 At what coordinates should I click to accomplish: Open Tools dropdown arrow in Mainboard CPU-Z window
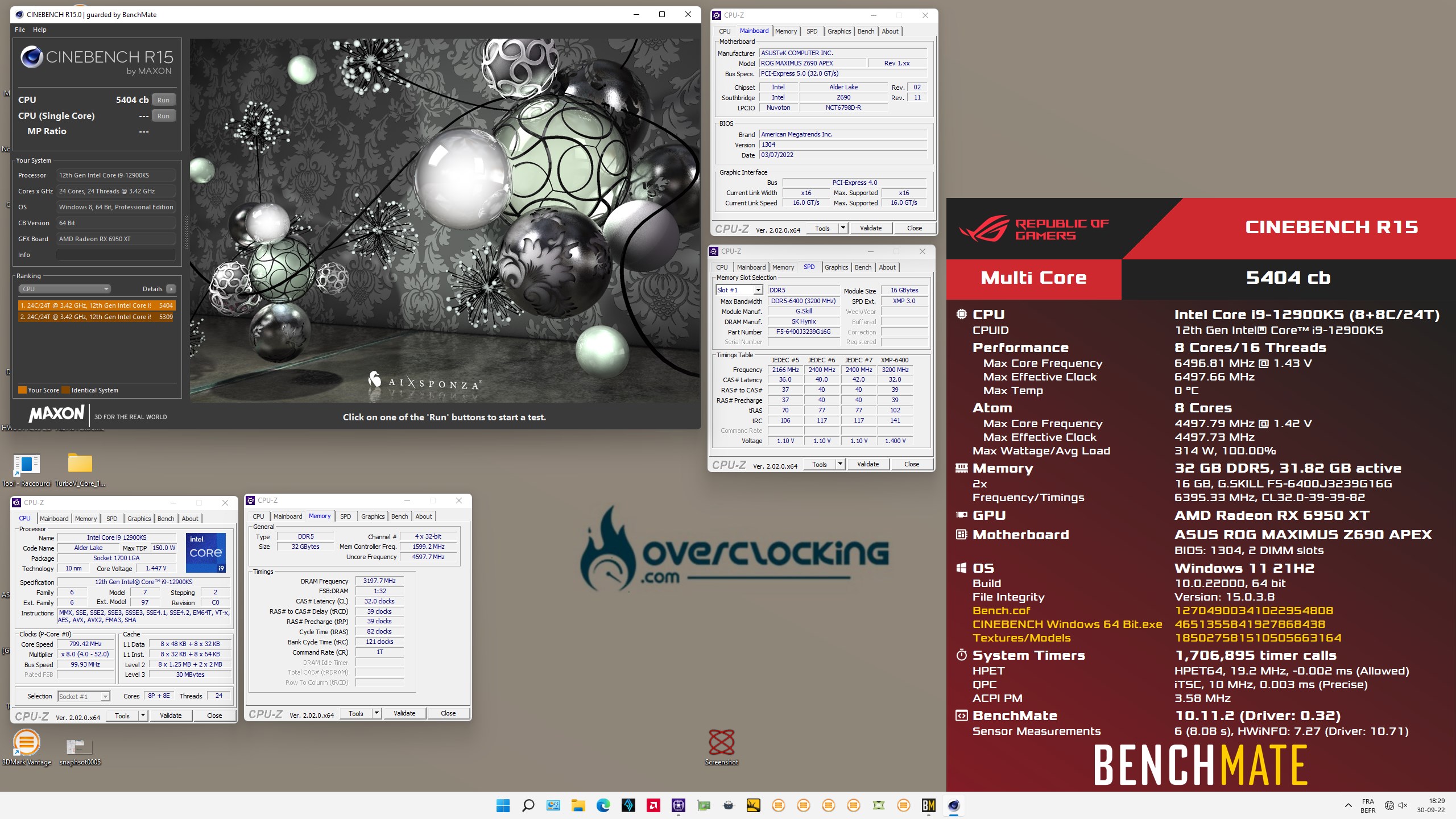coord(843,228)
